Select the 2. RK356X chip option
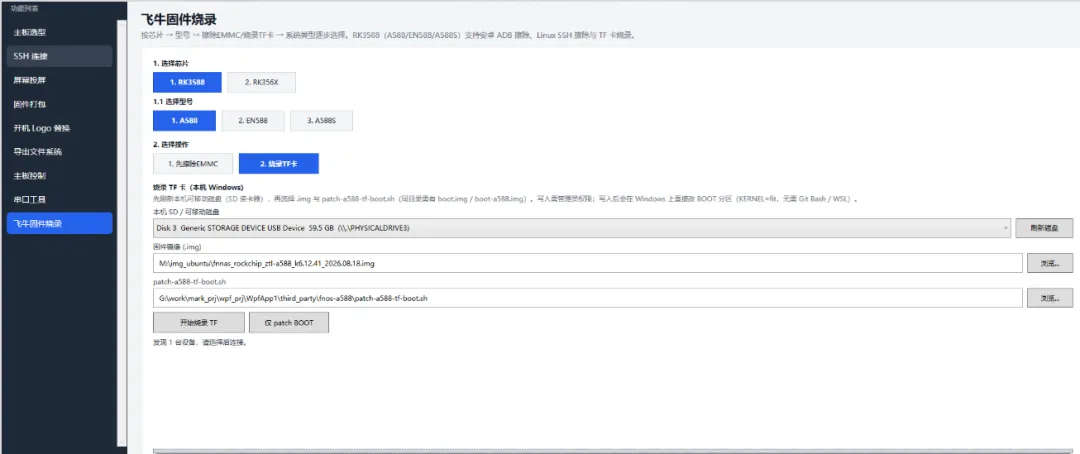Viewport: 1080px width, 454px height. pos(261,82)
